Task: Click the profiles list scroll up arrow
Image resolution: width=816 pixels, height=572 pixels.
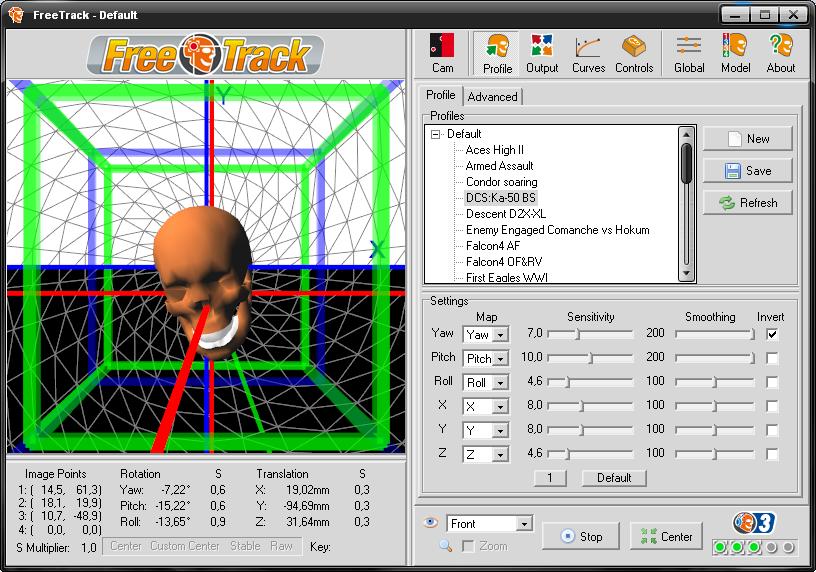Action: point(686,135)
